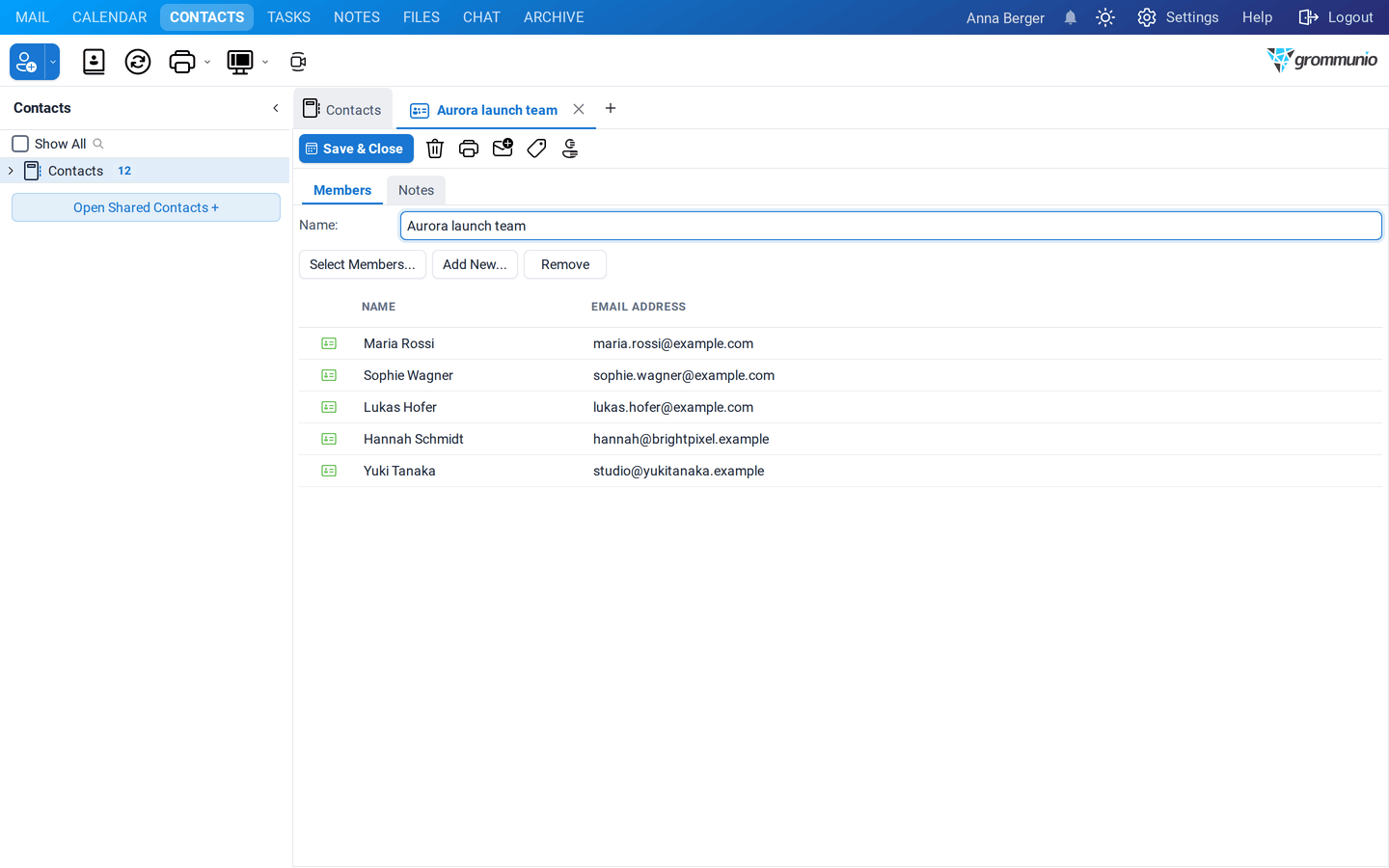The image size is (1389, 868).
Task: Open the Help link
Action: tap(1257, 17)
